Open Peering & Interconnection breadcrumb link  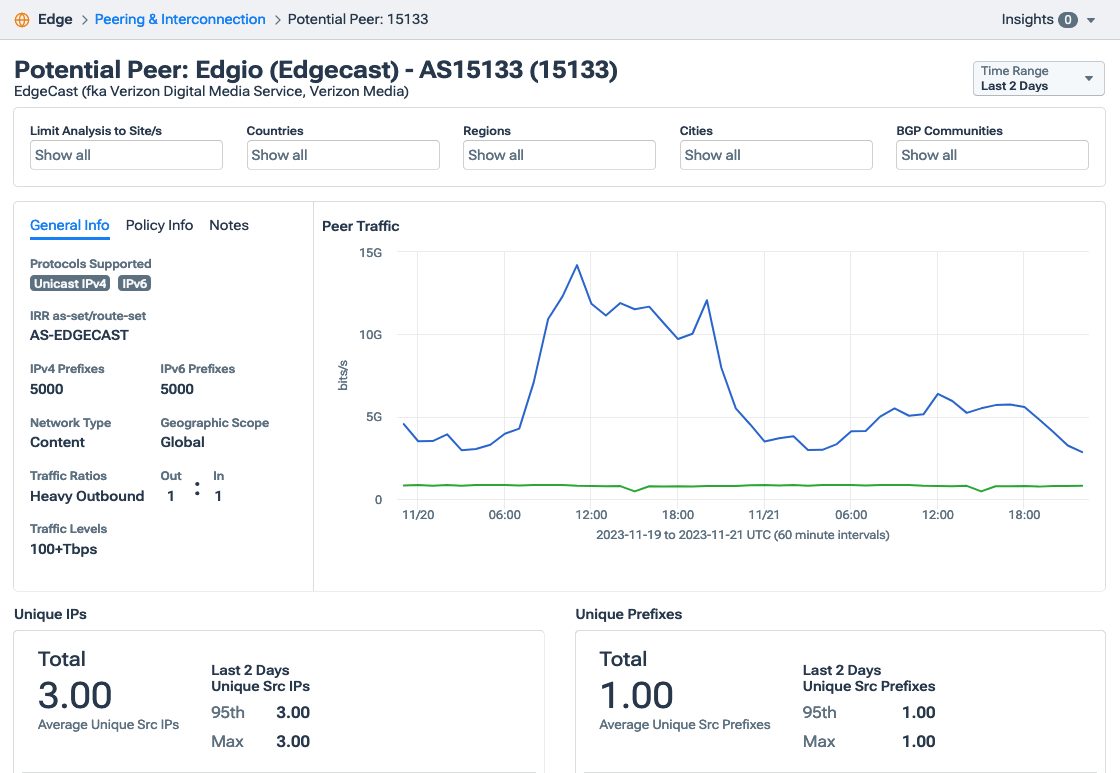[x=180, y=20]
